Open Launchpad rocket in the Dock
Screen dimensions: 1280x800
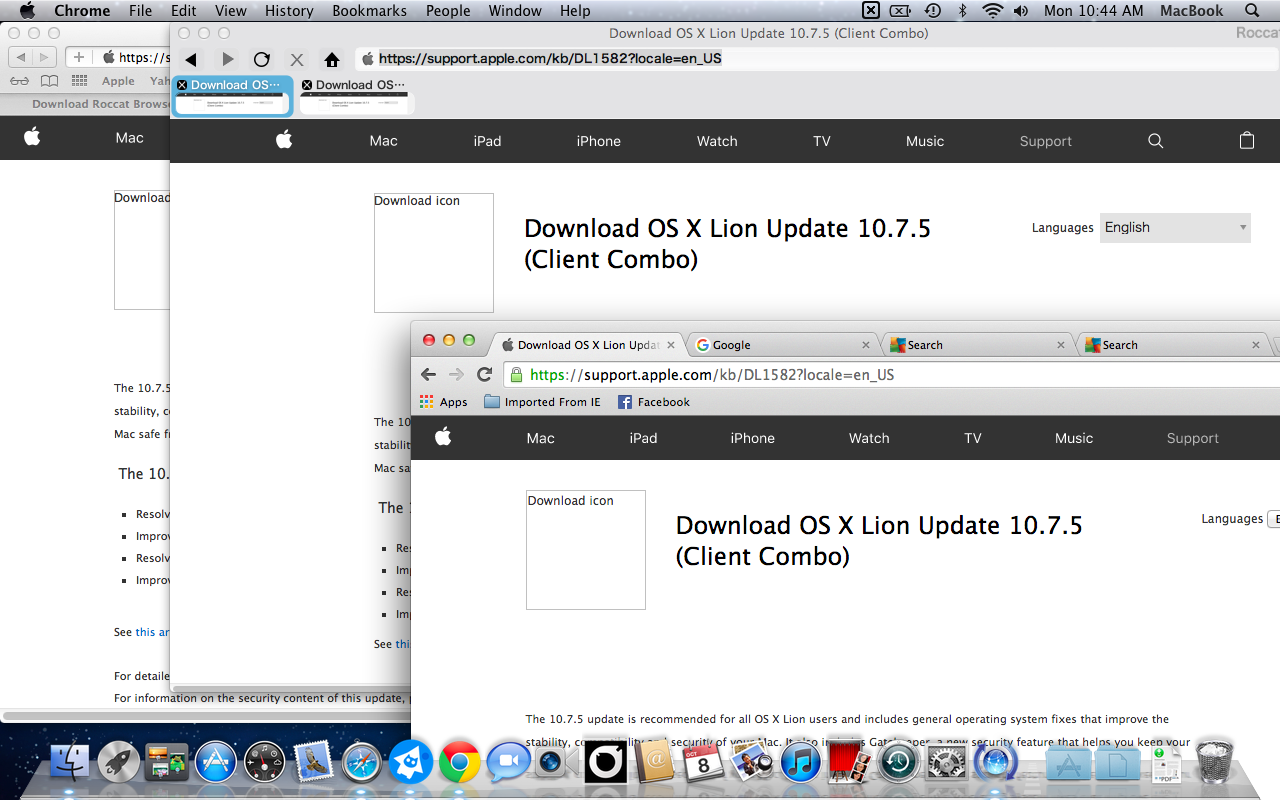click(x=118, y=762)
